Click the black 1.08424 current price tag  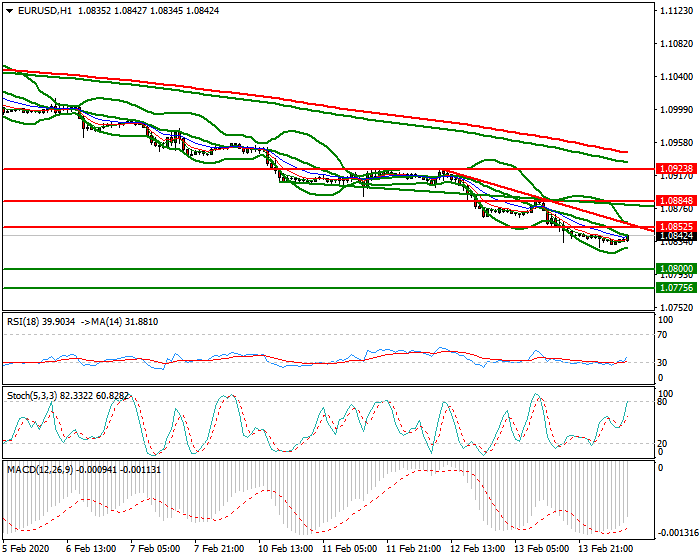pos(676,236)
